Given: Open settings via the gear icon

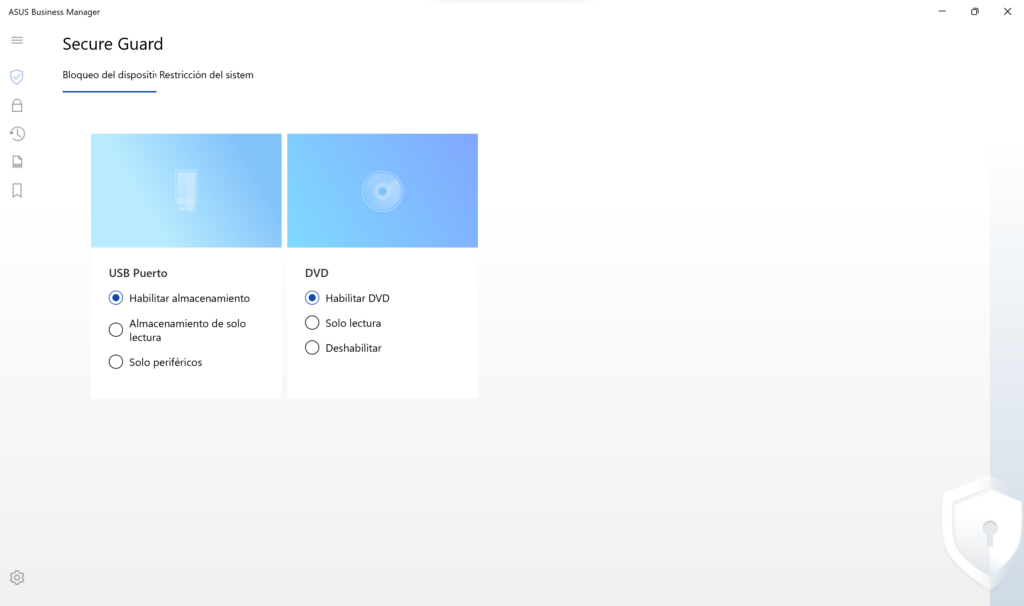Looking at the screenshot, I should (x=17, y=577).
